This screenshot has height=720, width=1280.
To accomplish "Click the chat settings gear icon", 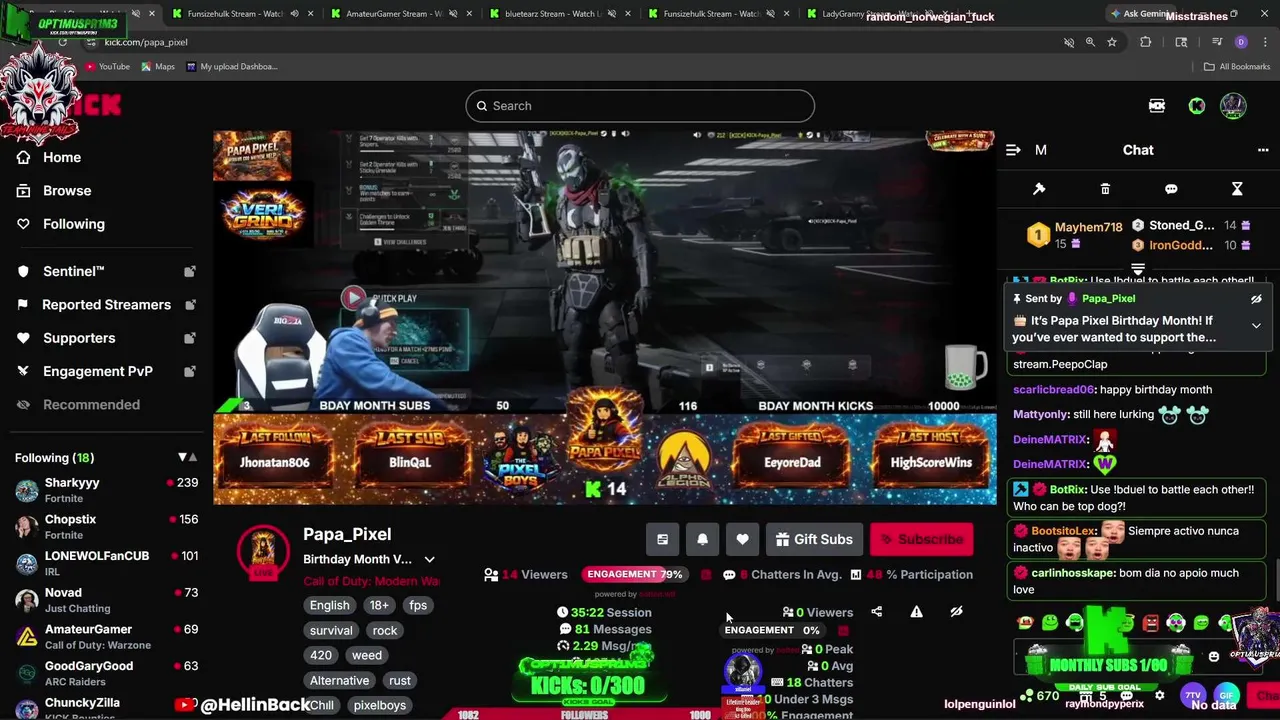I will click(1159, 695).
